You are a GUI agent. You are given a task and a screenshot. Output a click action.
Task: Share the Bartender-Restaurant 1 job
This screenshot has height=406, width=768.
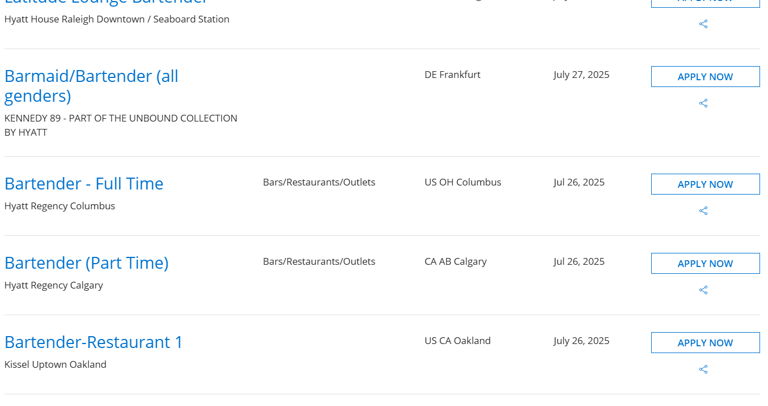pos(703,369)
